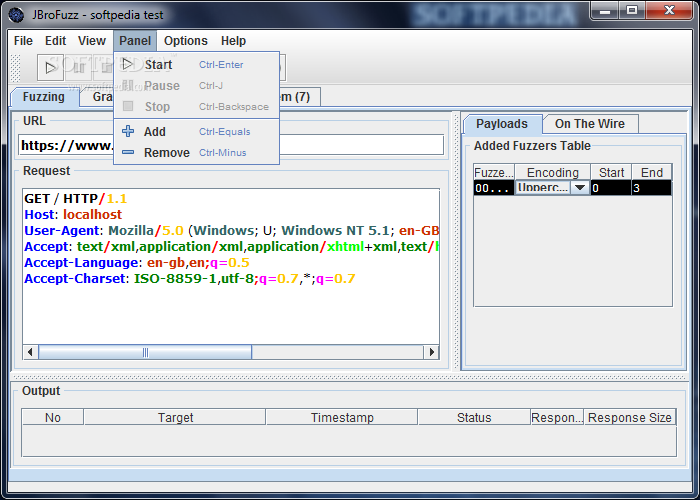Image resolution: width=700 pixels, height=500 pixels.
Task: Switch to the Payloads tab
Action: pos(502,124)
